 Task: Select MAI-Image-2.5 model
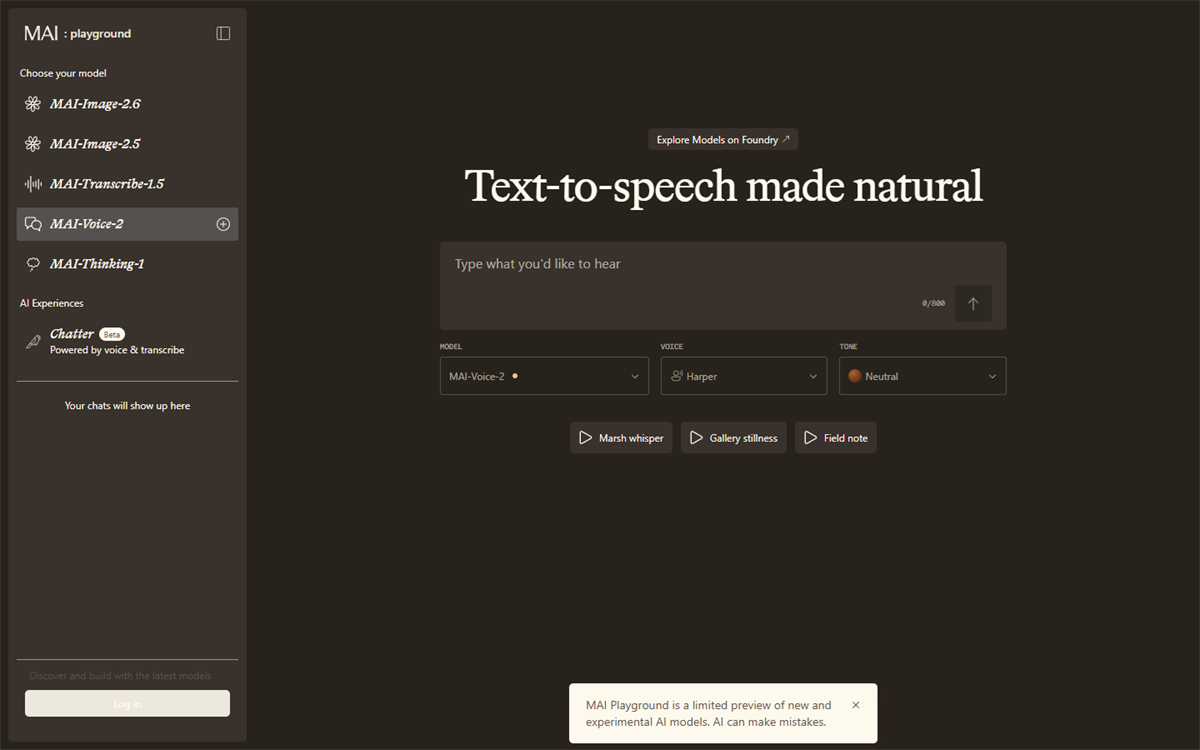[127, 144]
